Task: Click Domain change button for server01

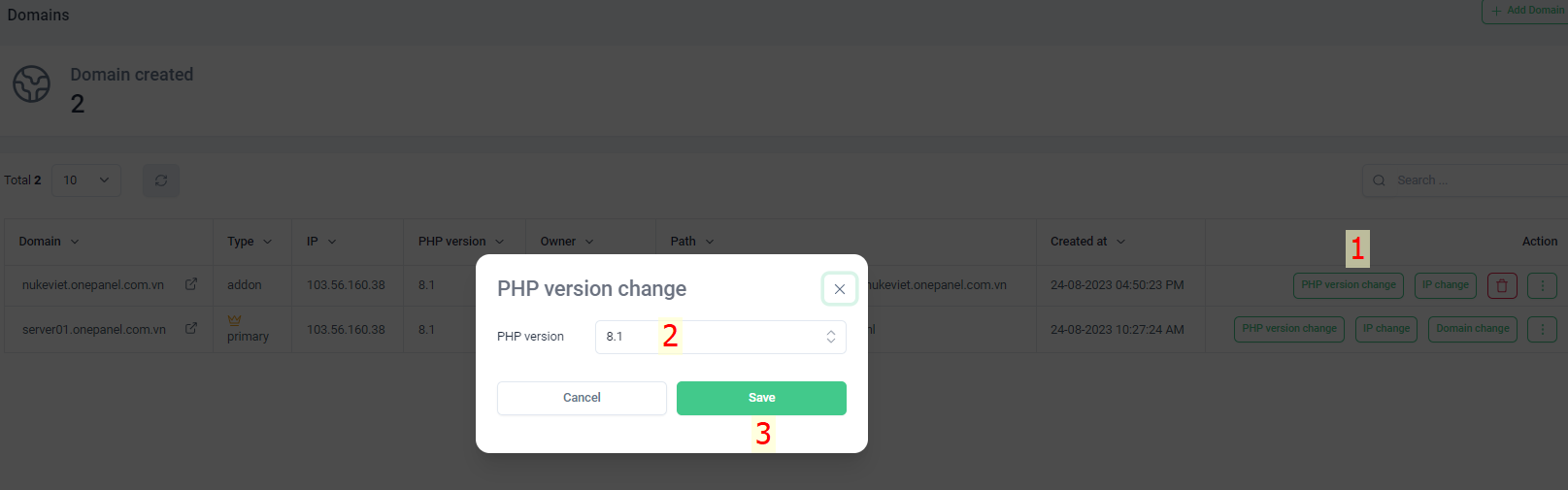Action: [1472, 329]
